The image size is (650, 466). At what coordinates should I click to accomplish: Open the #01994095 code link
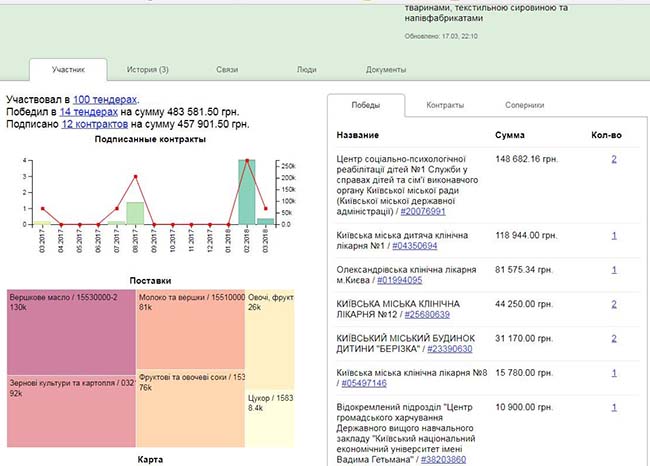tap(404, 280)
